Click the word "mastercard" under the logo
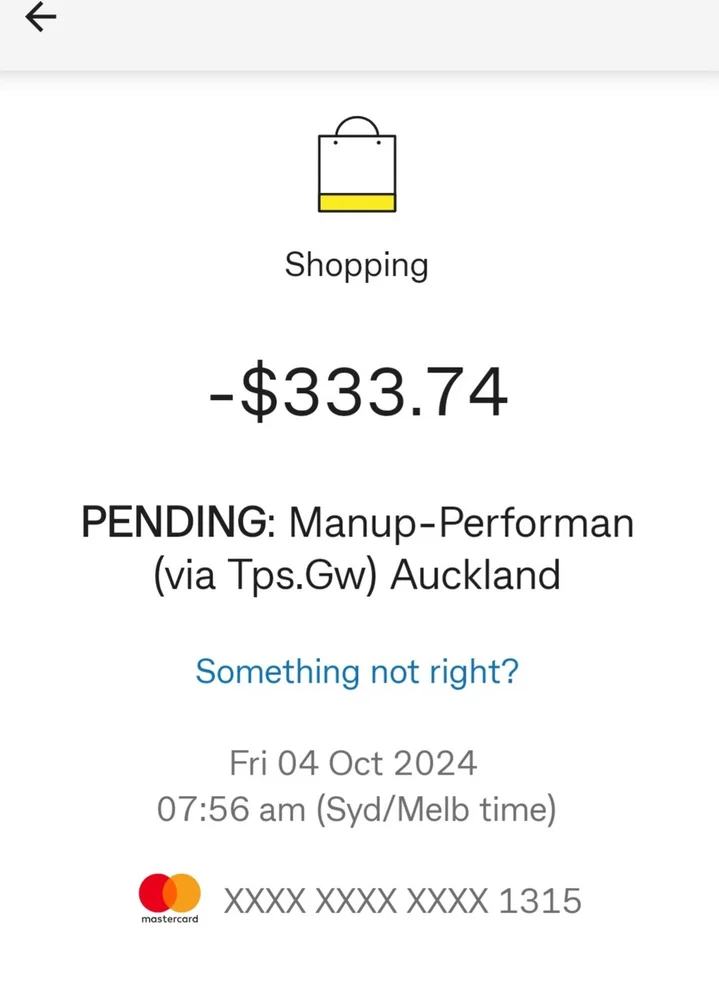 tap(169, 918)
